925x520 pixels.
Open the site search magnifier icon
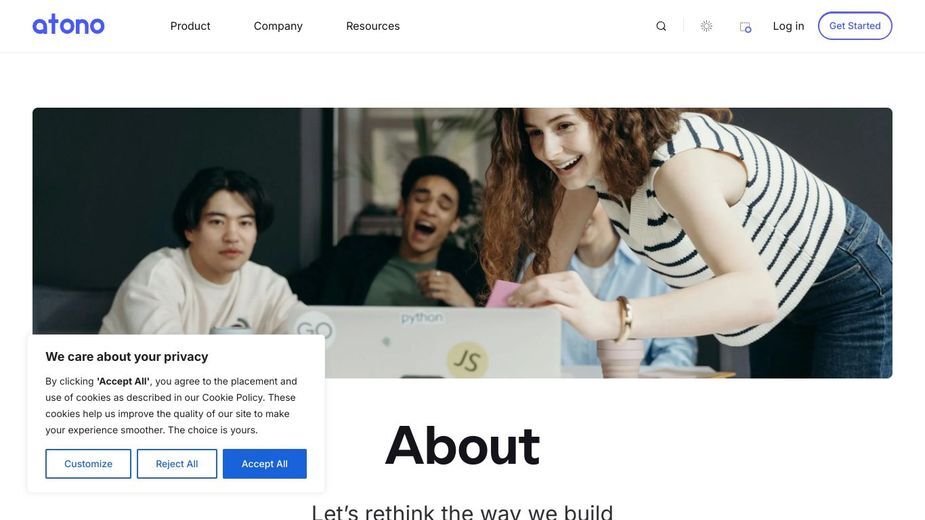(661, 26)
